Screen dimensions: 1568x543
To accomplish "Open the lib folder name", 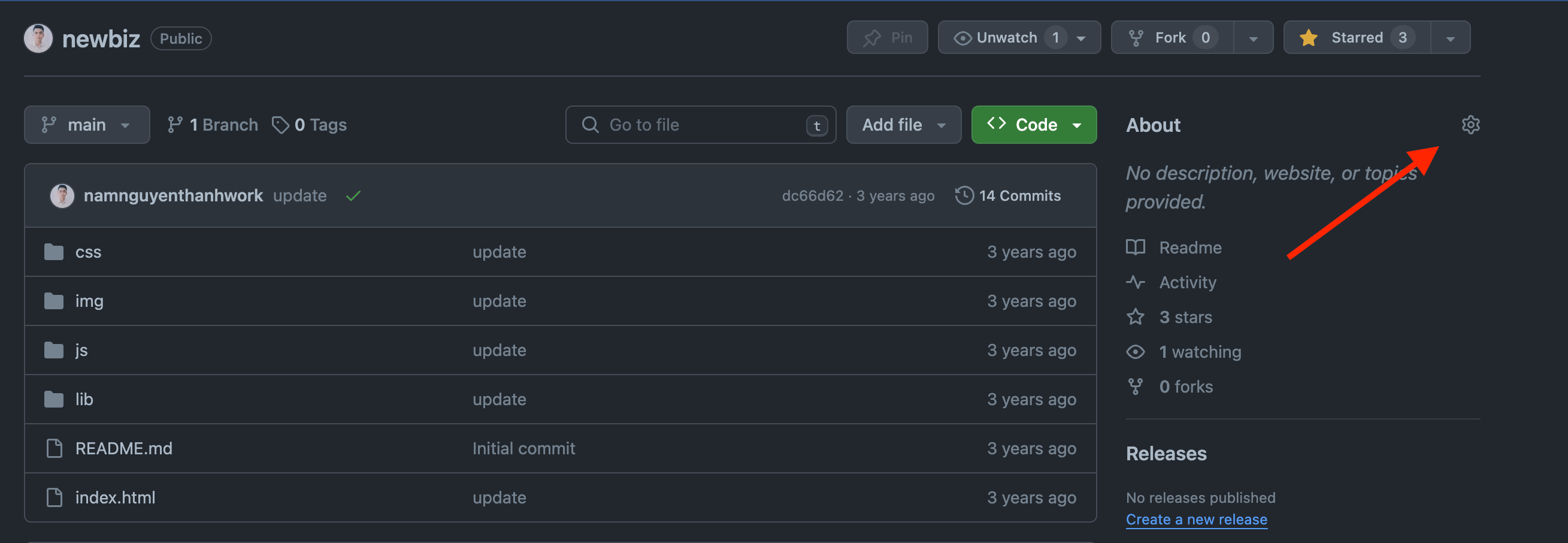I will tap(84, 399).
